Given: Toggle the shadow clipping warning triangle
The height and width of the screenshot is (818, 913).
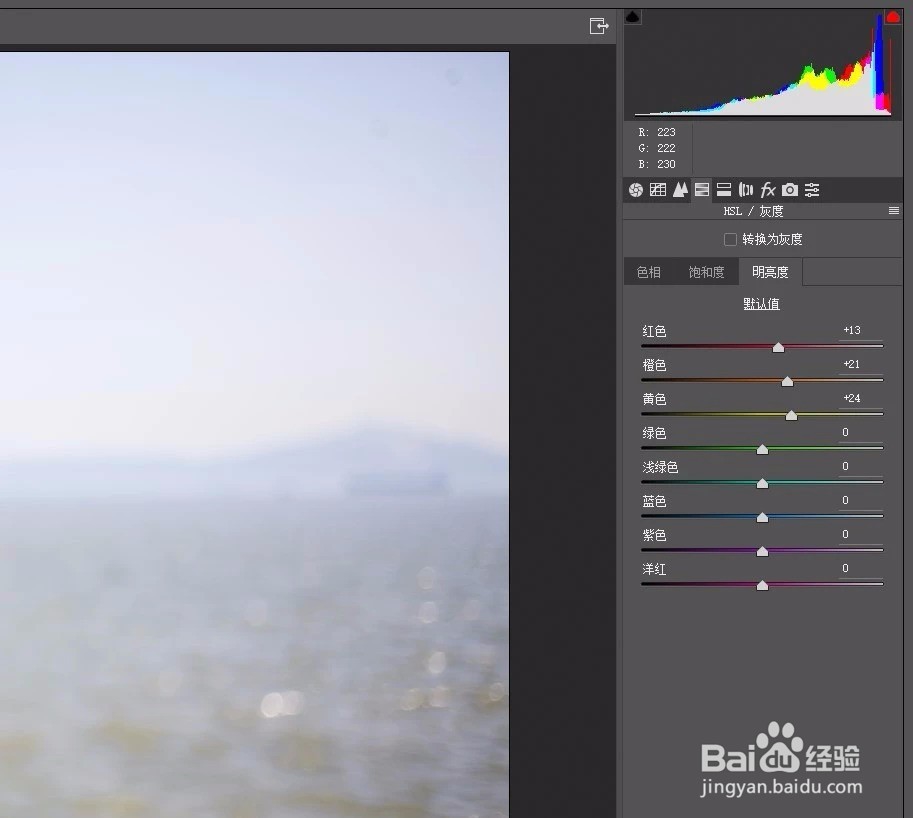Looking at the screenshot, I should pos(633,17).
